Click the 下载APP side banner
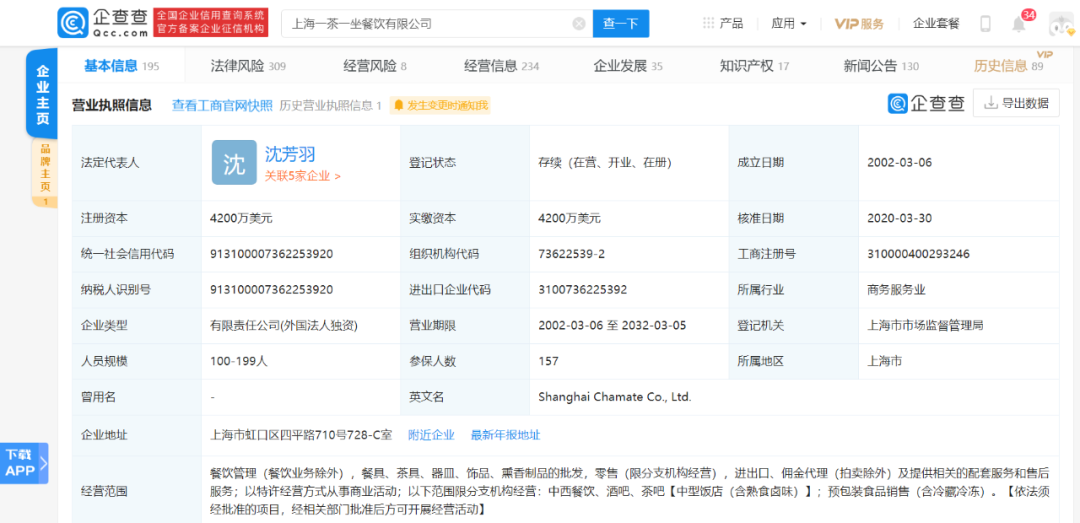The height and width of the screenshot is (523, 1080). click(24, 463)
